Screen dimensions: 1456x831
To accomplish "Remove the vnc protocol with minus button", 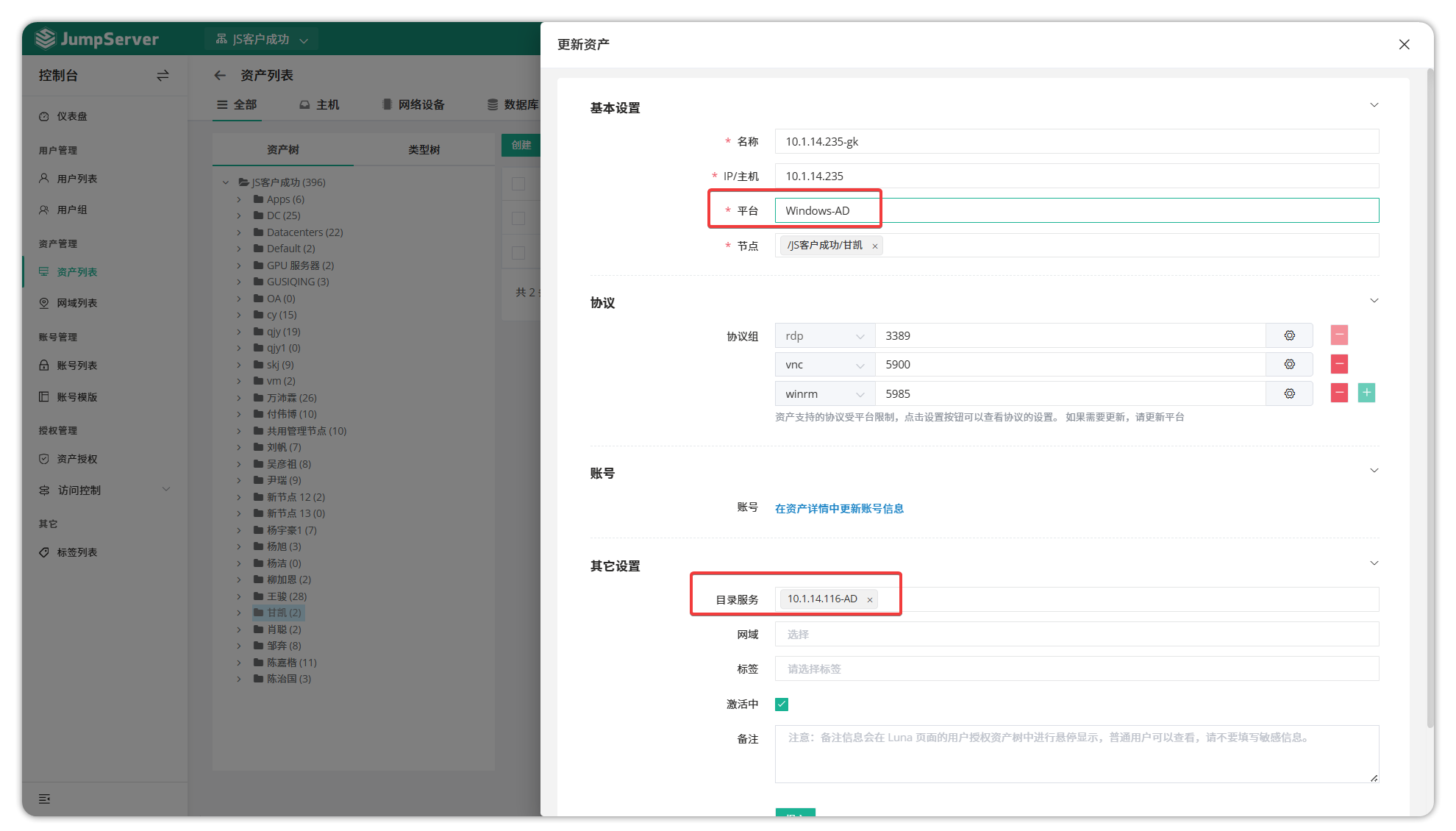I will [x=1339, y=364].
